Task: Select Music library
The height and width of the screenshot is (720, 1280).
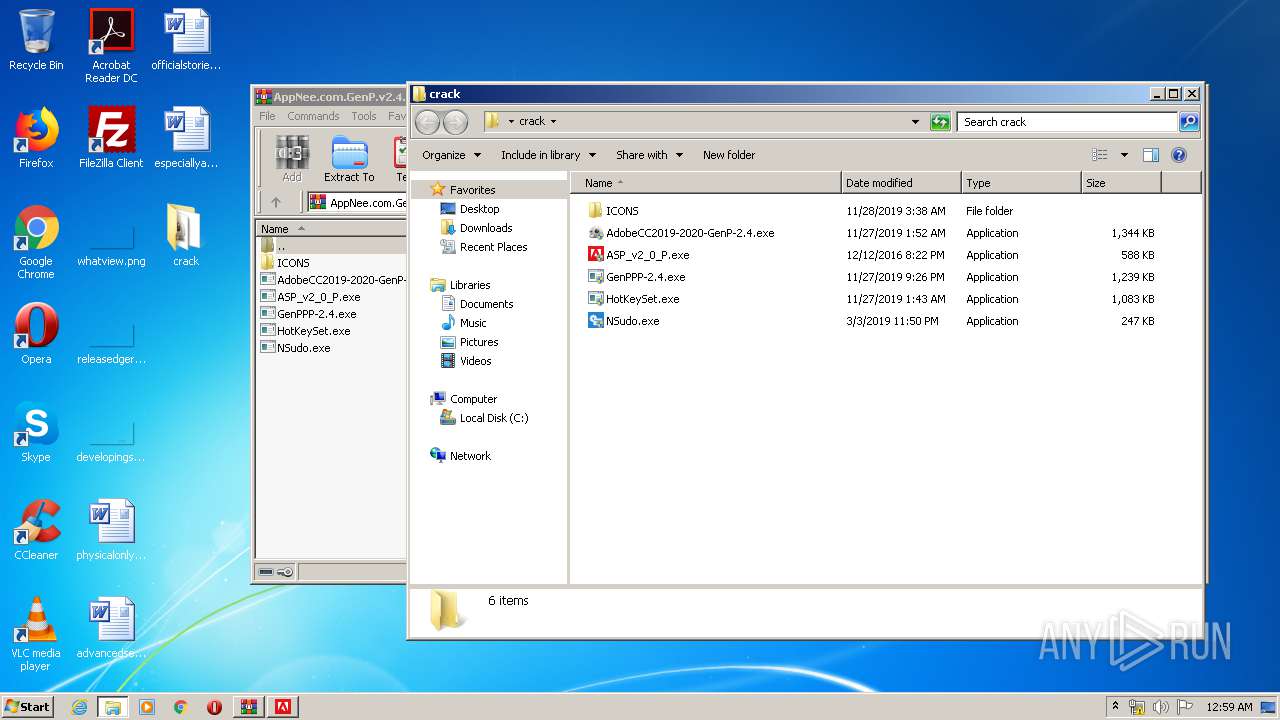Action: tap(473, 323)
